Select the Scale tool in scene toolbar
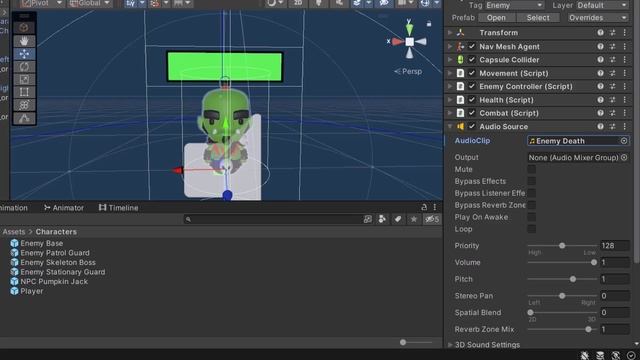 (24, 79)
